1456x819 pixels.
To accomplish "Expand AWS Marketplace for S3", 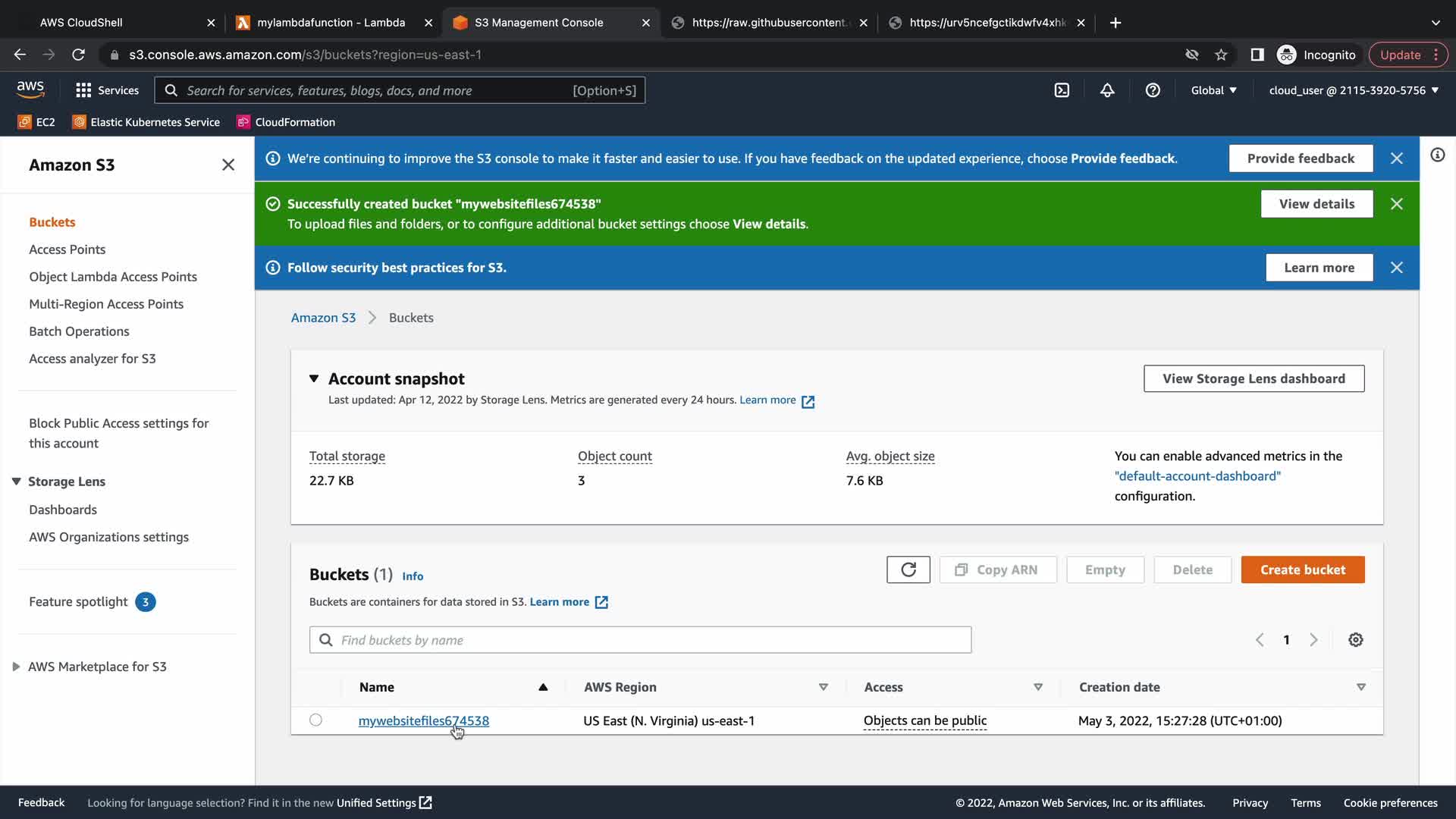I will click(x=16, y=667).
